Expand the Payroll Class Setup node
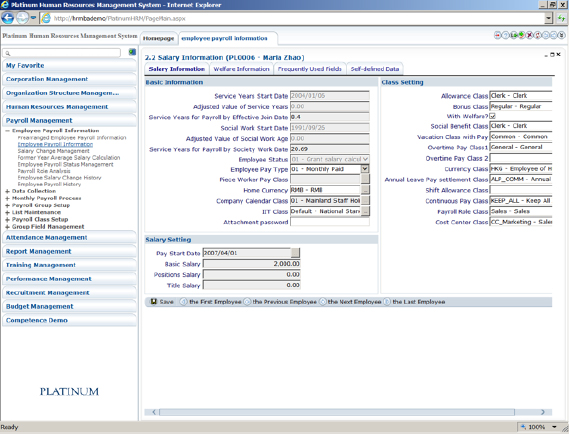The height and width of the screenshot is (434, 569). (7, 220)
